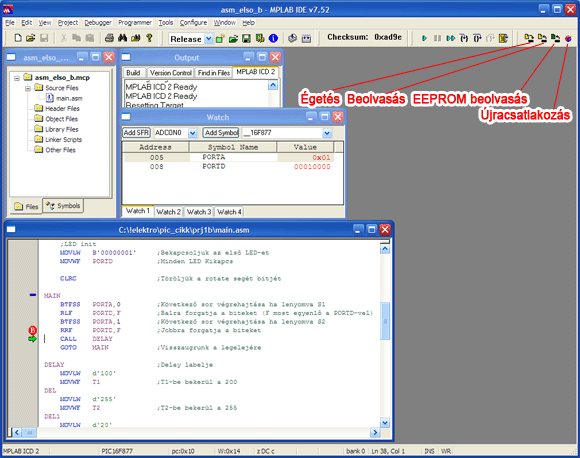
Task: Click the Value column header in Watch
Action: coord(305,147)
